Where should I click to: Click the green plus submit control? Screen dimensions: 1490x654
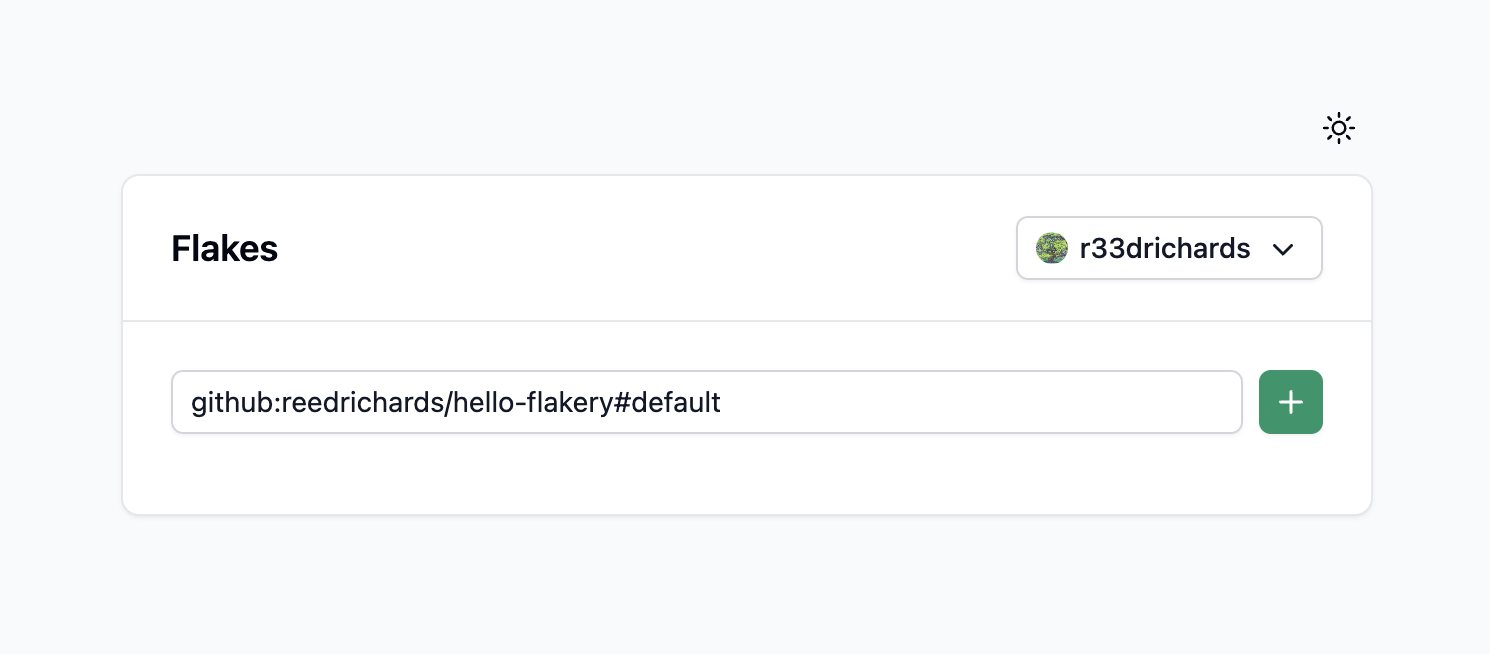[x=1290, y=401]
